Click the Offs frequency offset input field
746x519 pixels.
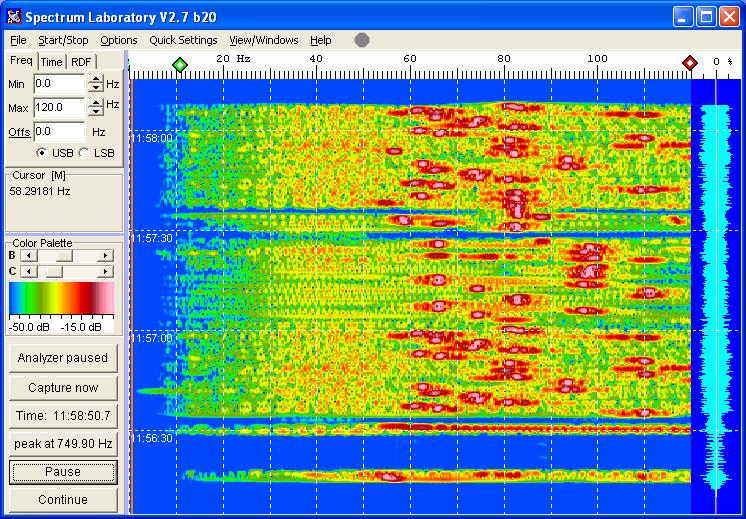(58, 131)
